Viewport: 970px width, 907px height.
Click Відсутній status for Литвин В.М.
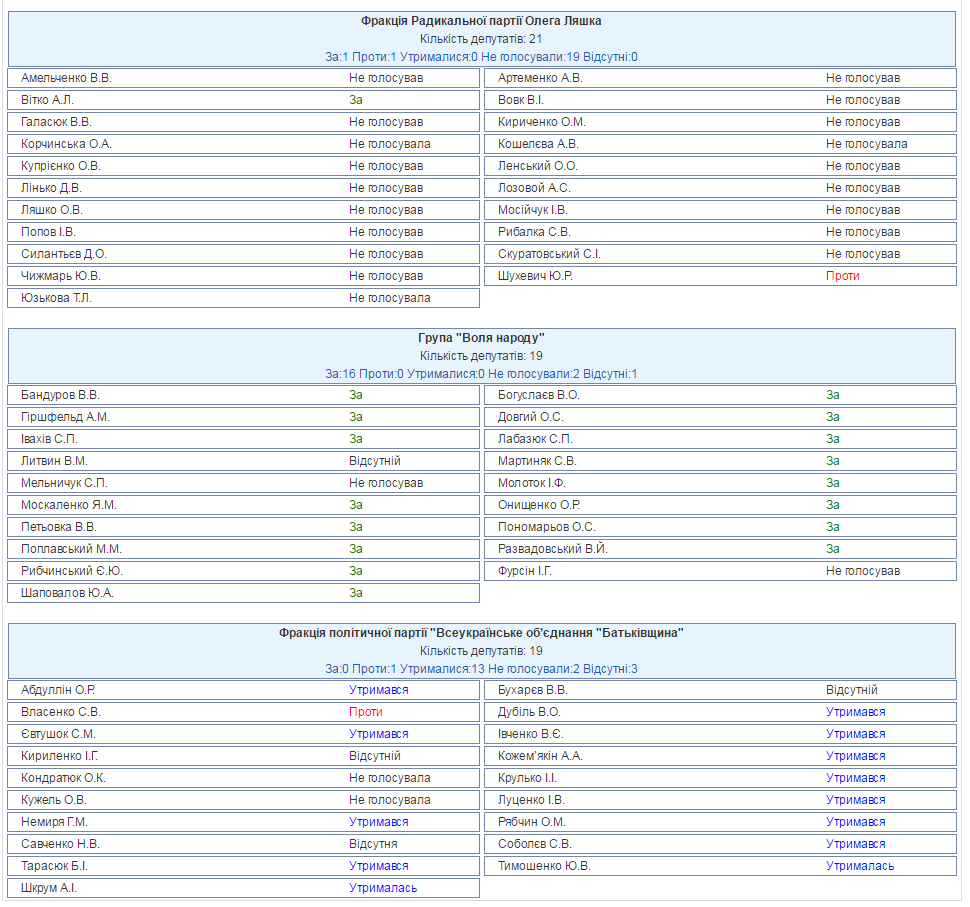(x=375, y=462)
